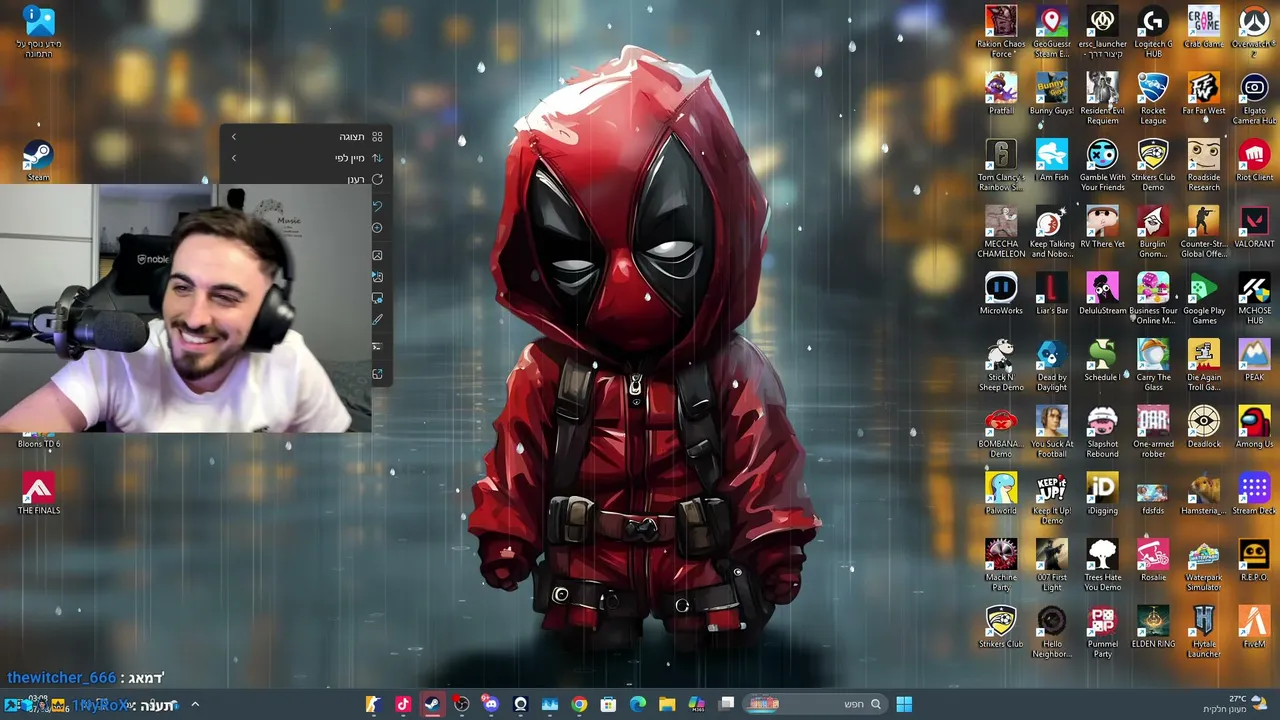
Task: Select the Riot Client desktop icon
Action: pos(1254,160)
